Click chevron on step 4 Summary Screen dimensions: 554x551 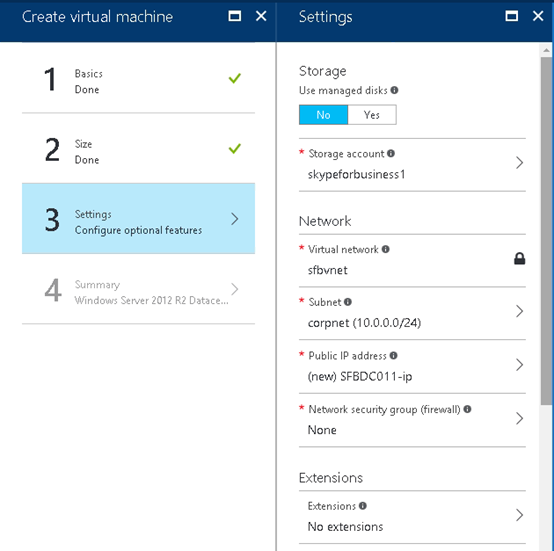tap(235, 289)
